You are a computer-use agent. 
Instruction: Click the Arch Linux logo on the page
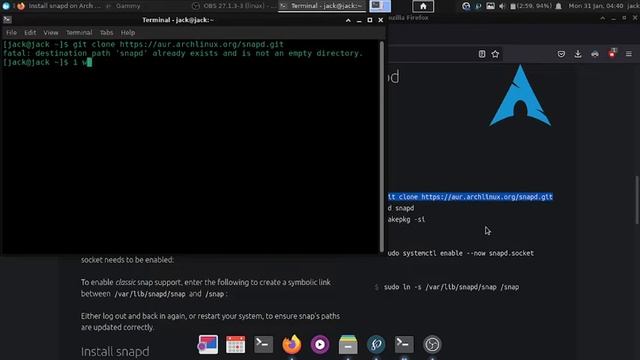point(520,96)
